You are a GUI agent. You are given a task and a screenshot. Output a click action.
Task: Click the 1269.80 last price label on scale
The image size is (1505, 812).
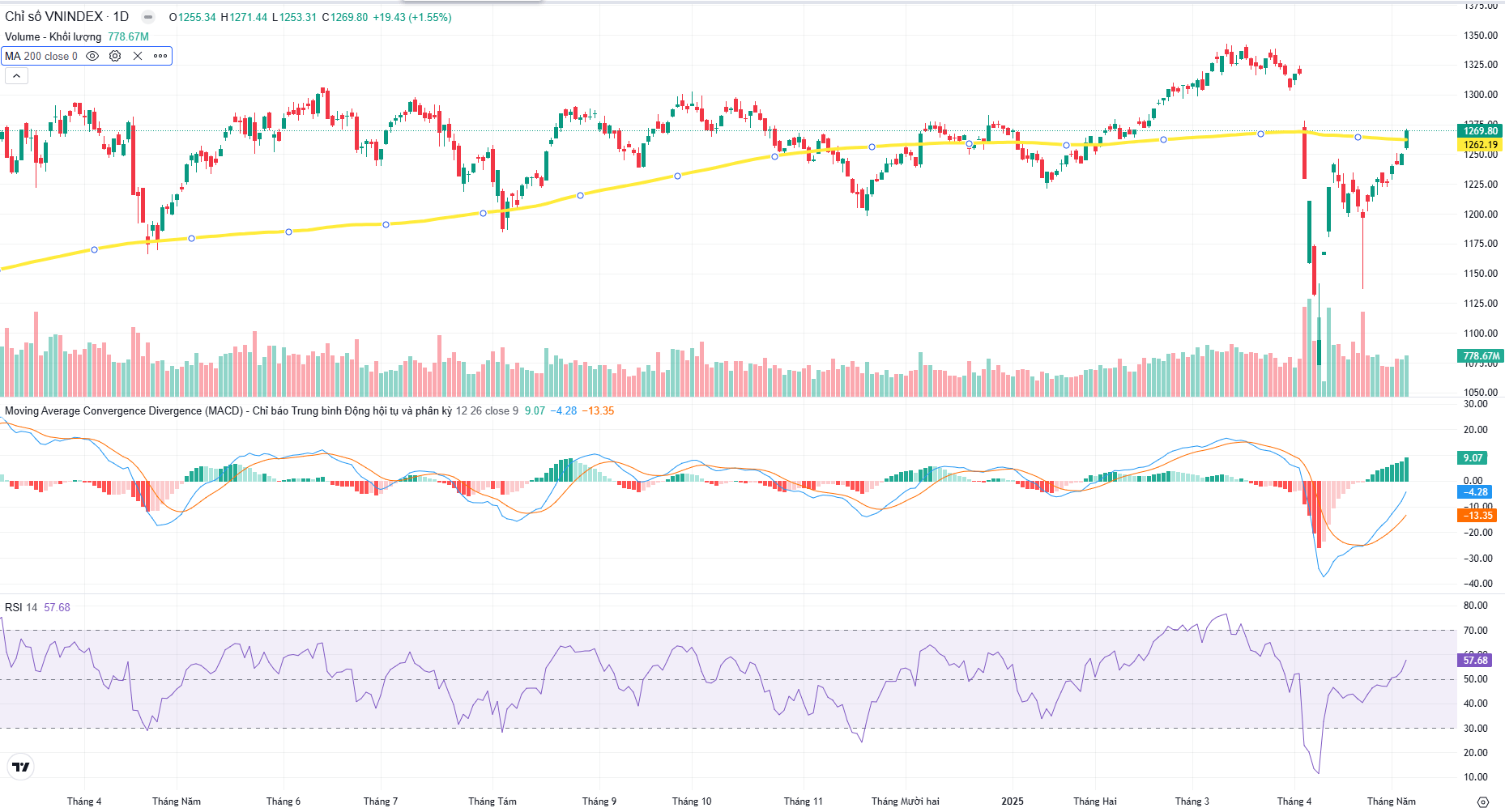click(x=1480, y=130)
